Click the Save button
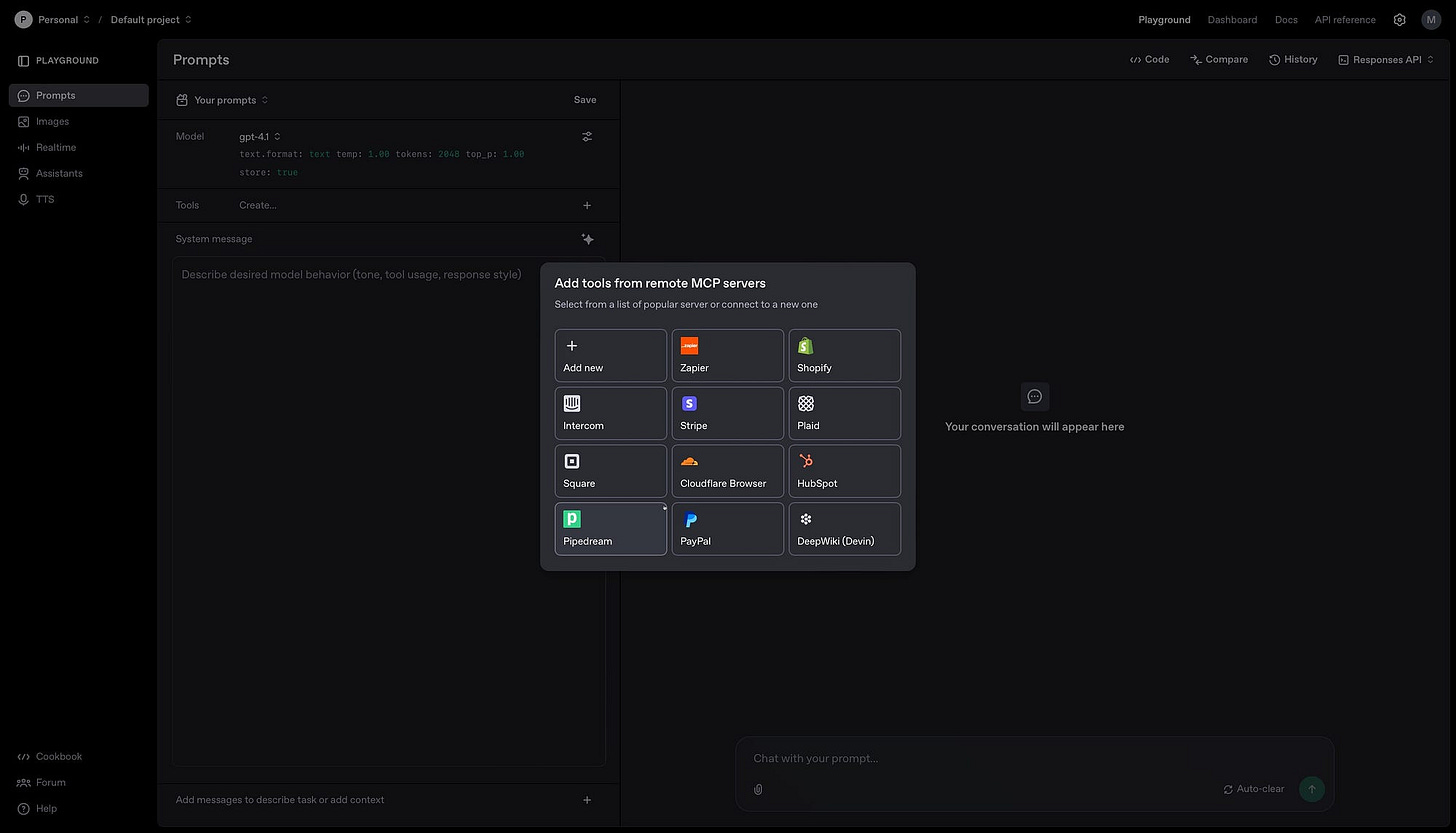This screenshot has height=833, width=1456. (585, 100)
